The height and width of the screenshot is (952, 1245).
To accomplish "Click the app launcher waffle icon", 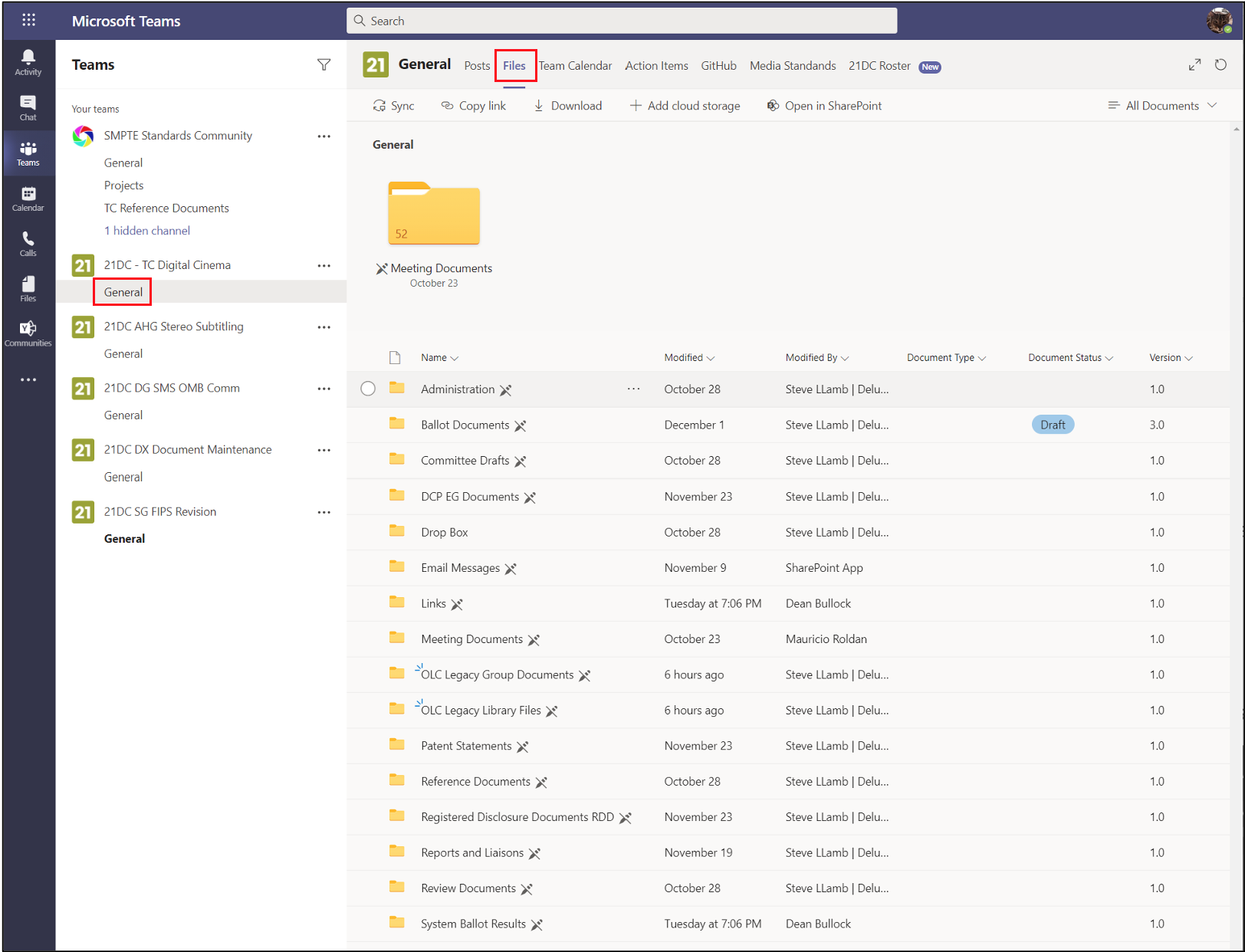I will point(29,21).
